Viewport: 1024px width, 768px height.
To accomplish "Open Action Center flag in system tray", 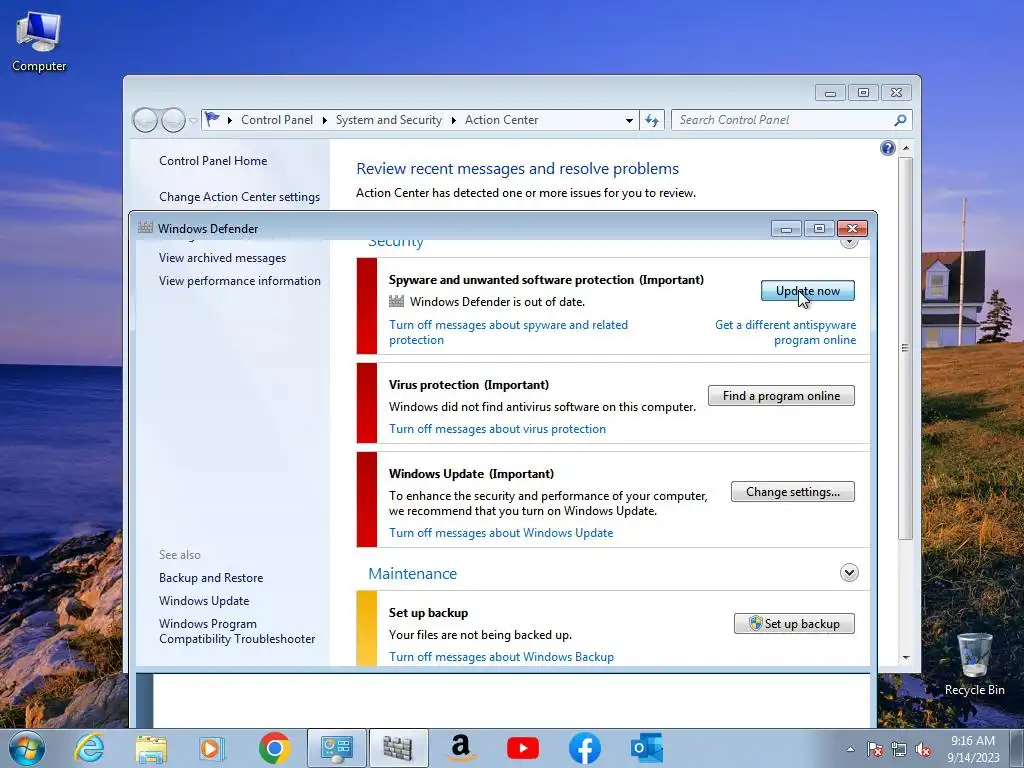I will click(875, 749).
